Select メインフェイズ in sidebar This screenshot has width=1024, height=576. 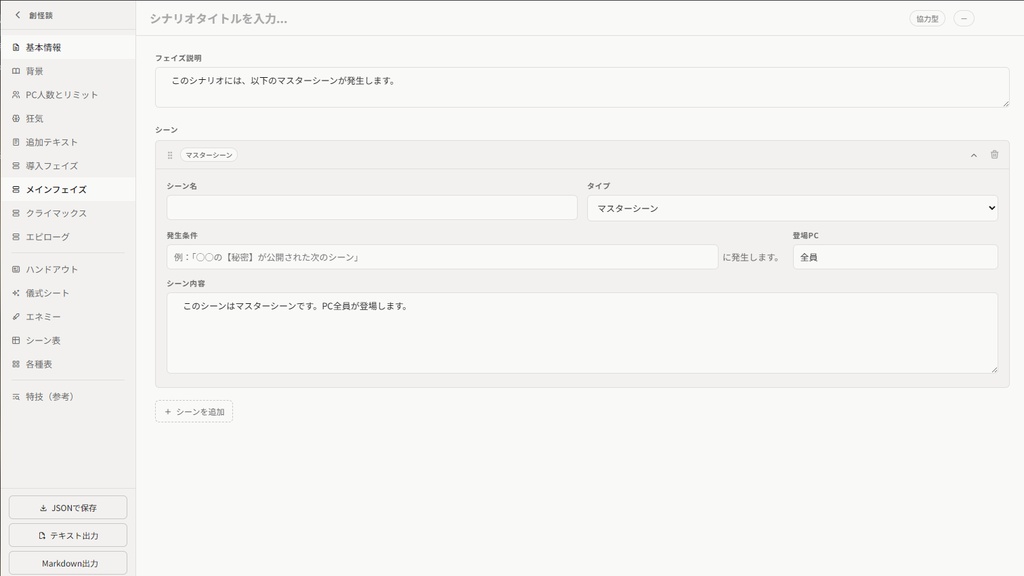click(x=68, y=189)
